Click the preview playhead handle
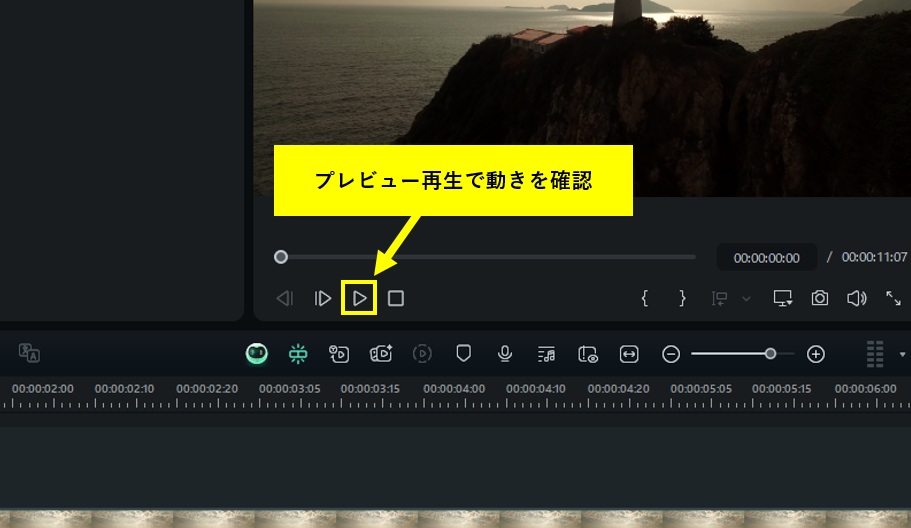Image resolution: width=911 pixels, height=528 pixels. click(281, 257)
